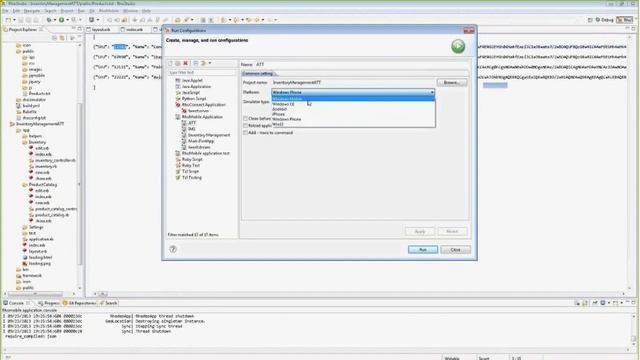Switch to layout.erb editor tab
The height and width of the screenshot is (360, 640).
[x=100, y=29]
